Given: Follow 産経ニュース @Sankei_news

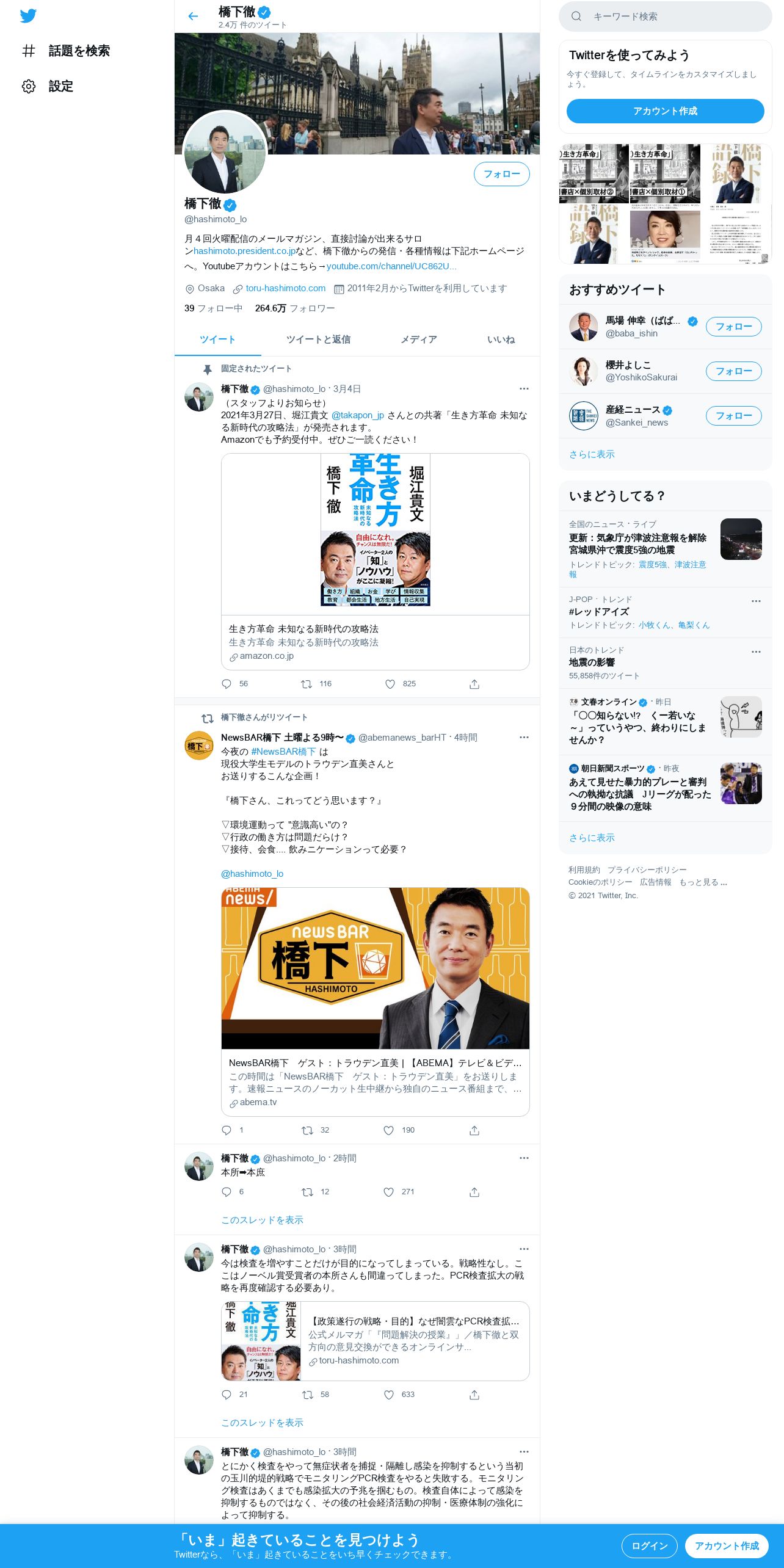Looking at the screenshot, I should pyautogui.click(x=733, y=416).
